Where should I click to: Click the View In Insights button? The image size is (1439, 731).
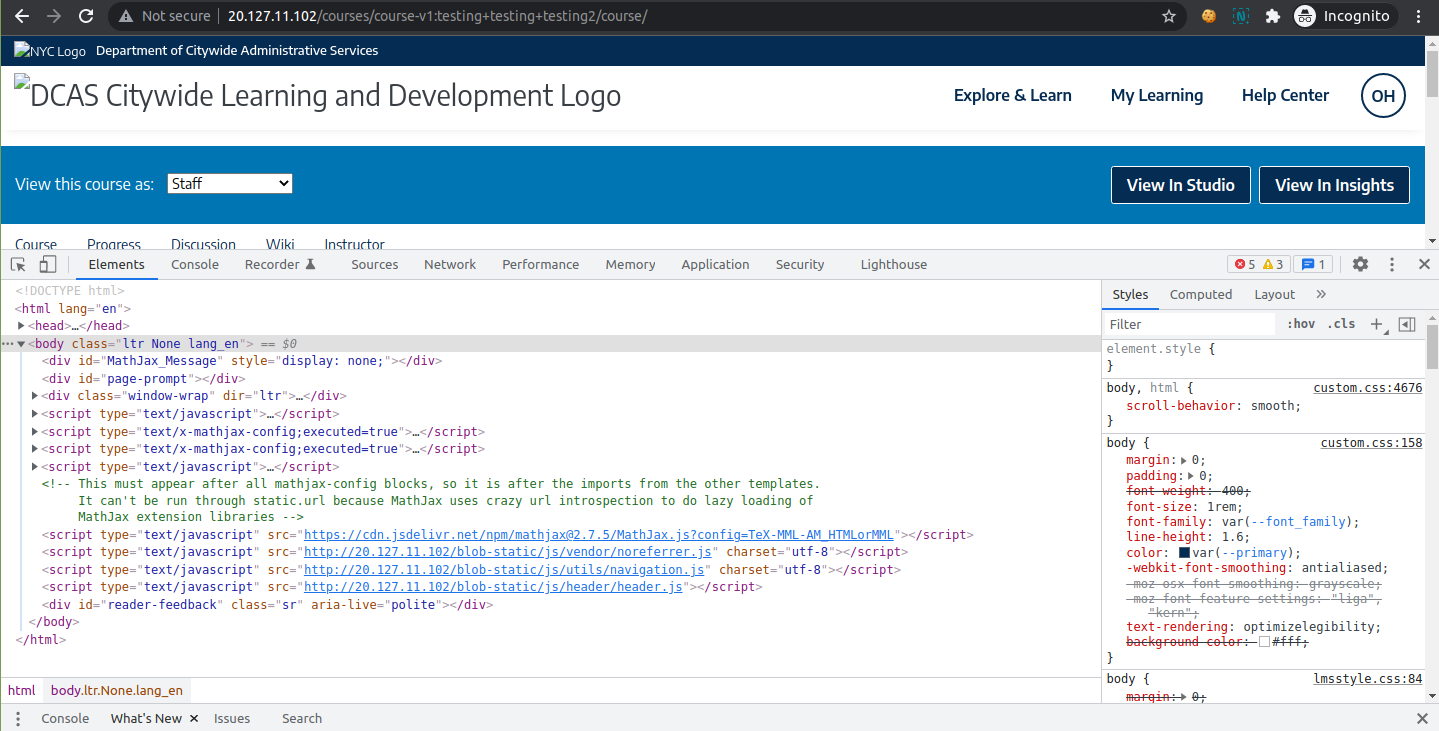click(x=1334, y=185)
